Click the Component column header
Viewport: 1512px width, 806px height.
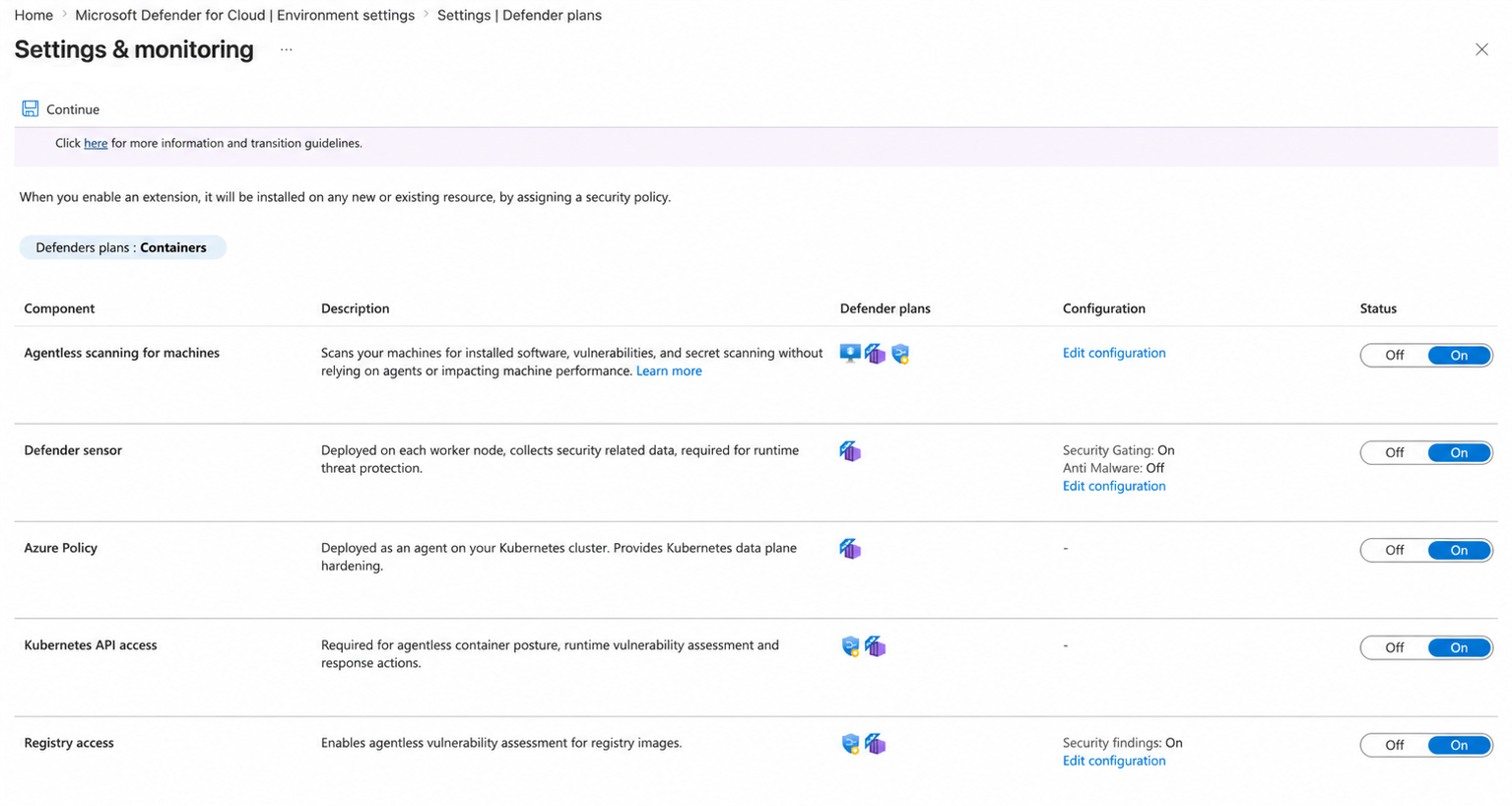click(x=59, y=308)
